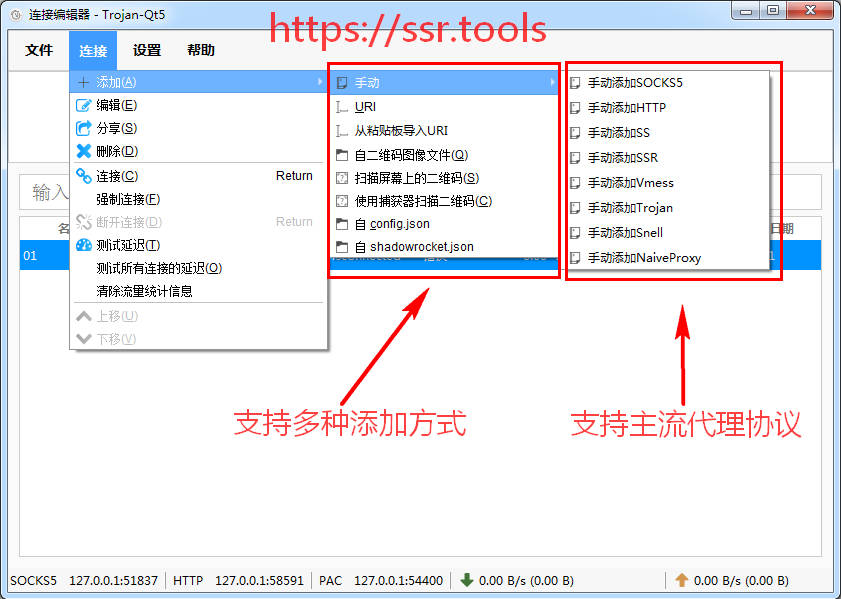Open the 文件 menu
The height and width of the screenshot is (599, 841).
click(x=39, y=50)
